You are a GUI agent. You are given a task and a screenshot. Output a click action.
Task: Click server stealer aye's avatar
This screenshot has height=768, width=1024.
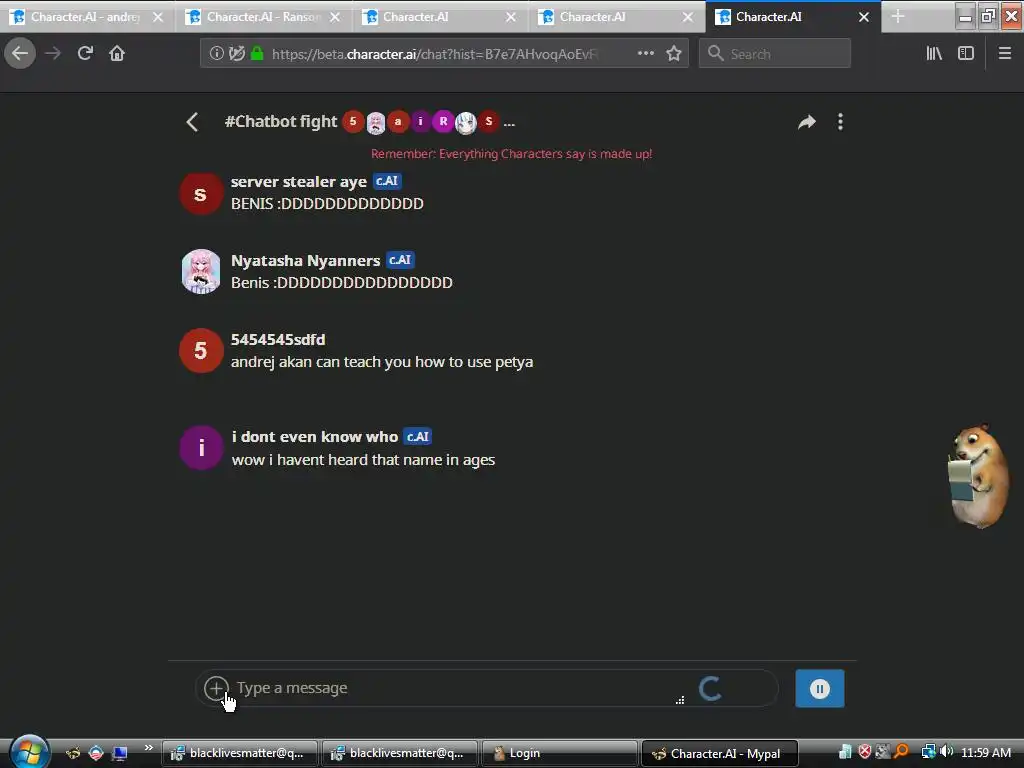[201, 194]
